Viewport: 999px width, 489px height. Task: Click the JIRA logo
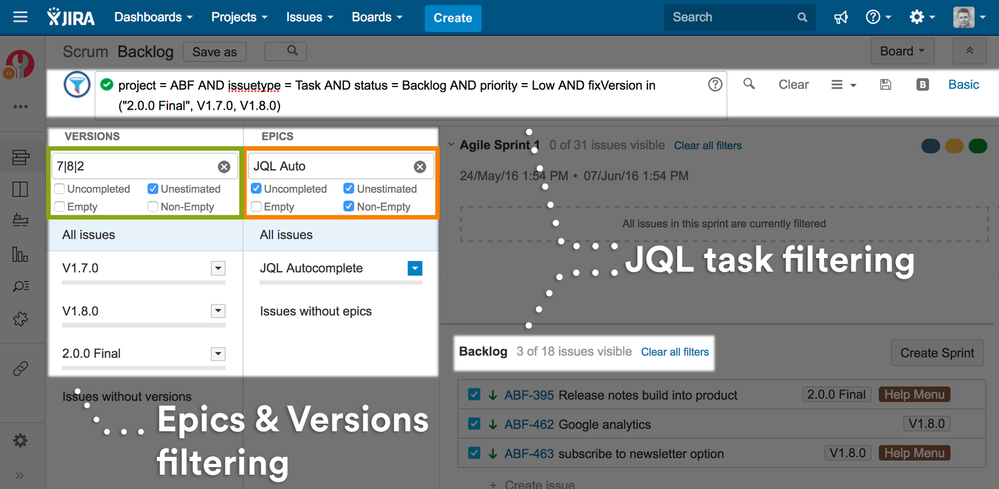pyautogui.click(x=71, y=17)
